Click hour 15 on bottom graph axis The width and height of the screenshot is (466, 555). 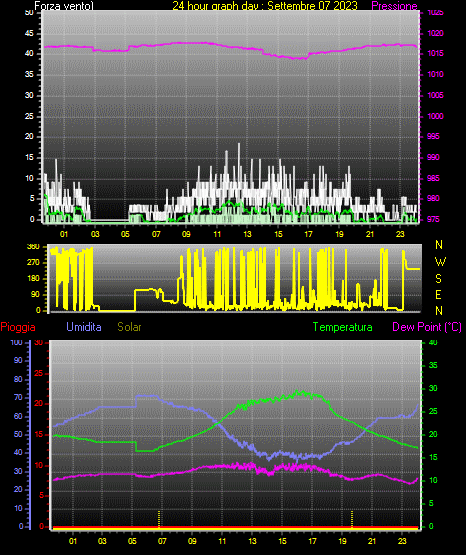tap(282, 541)
